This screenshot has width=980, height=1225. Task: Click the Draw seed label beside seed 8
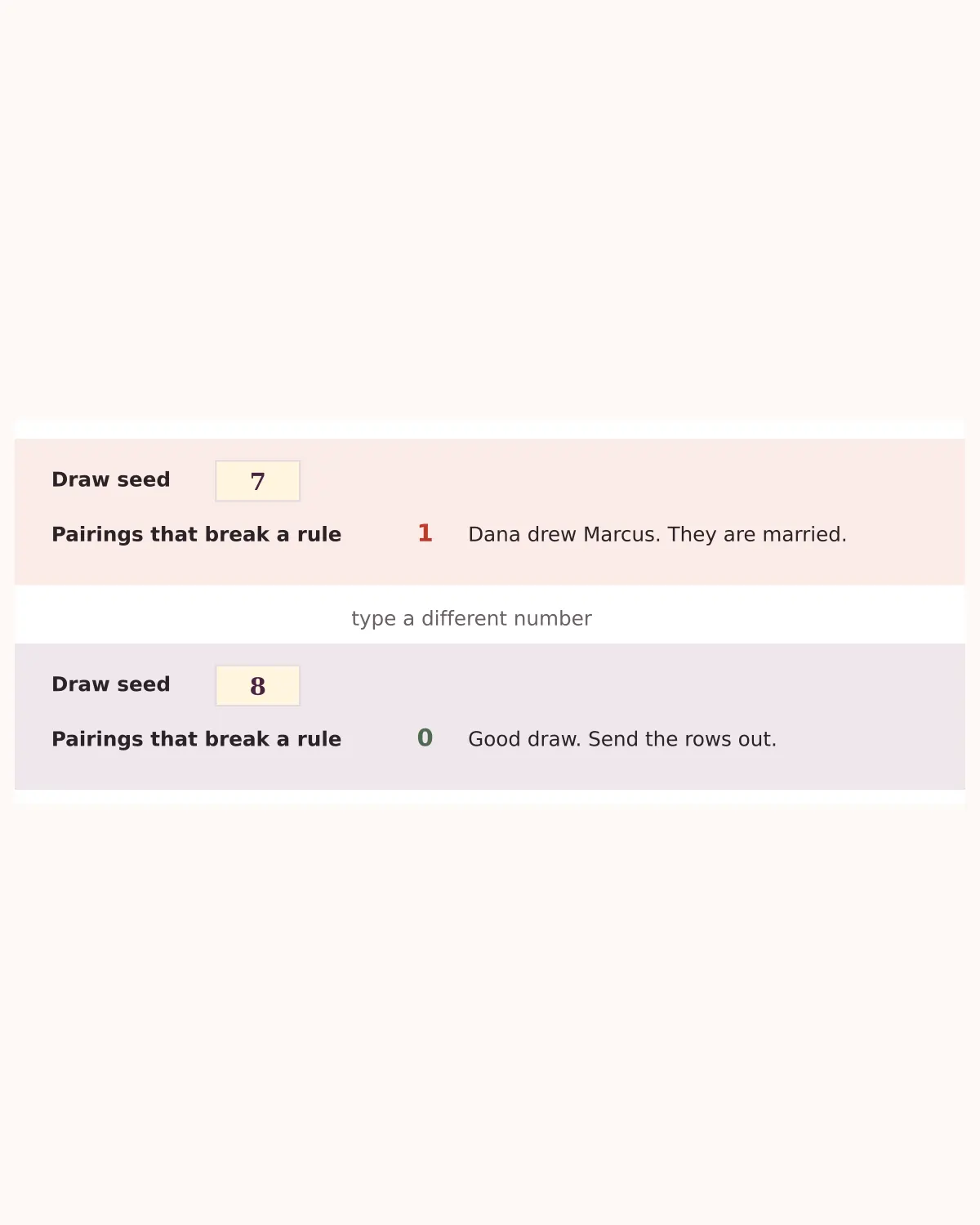[111, 684]
